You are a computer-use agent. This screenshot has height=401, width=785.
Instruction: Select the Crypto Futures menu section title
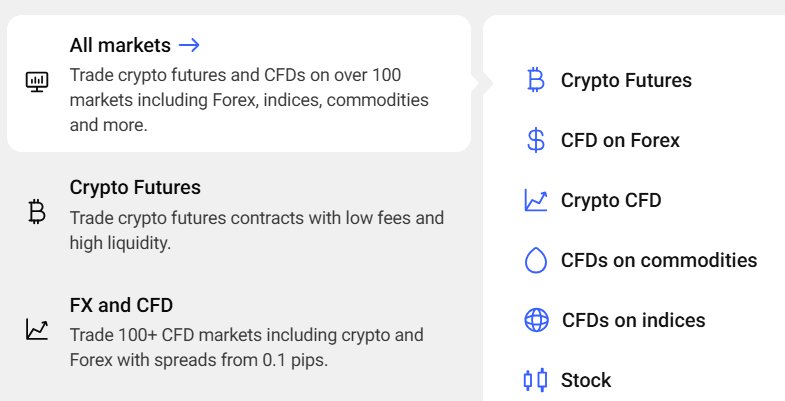135,187
